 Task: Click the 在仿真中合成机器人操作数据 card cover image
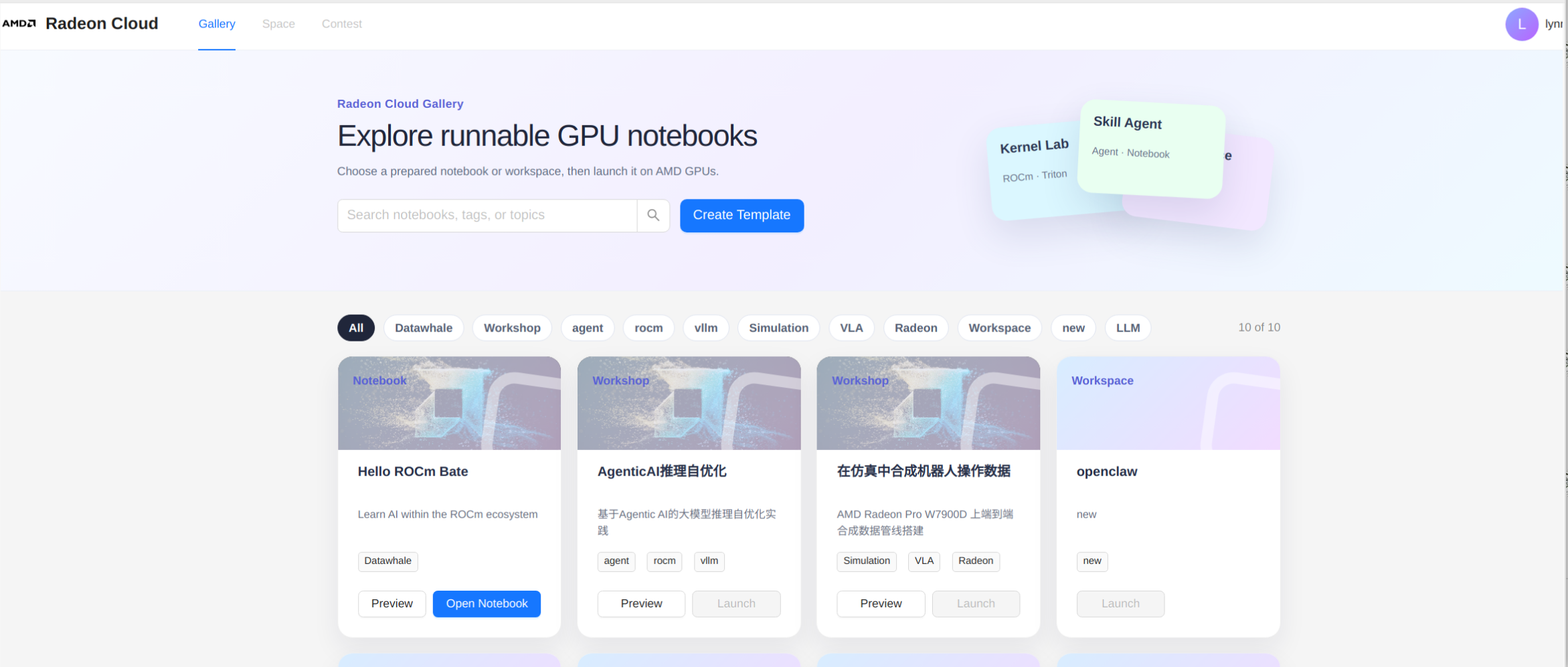pos(928,403)
